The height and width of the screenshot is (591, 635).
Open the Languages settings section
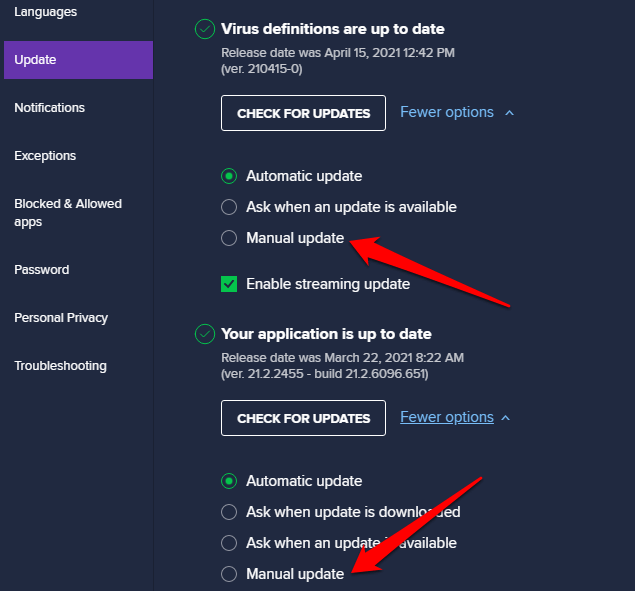pos(46,12)
